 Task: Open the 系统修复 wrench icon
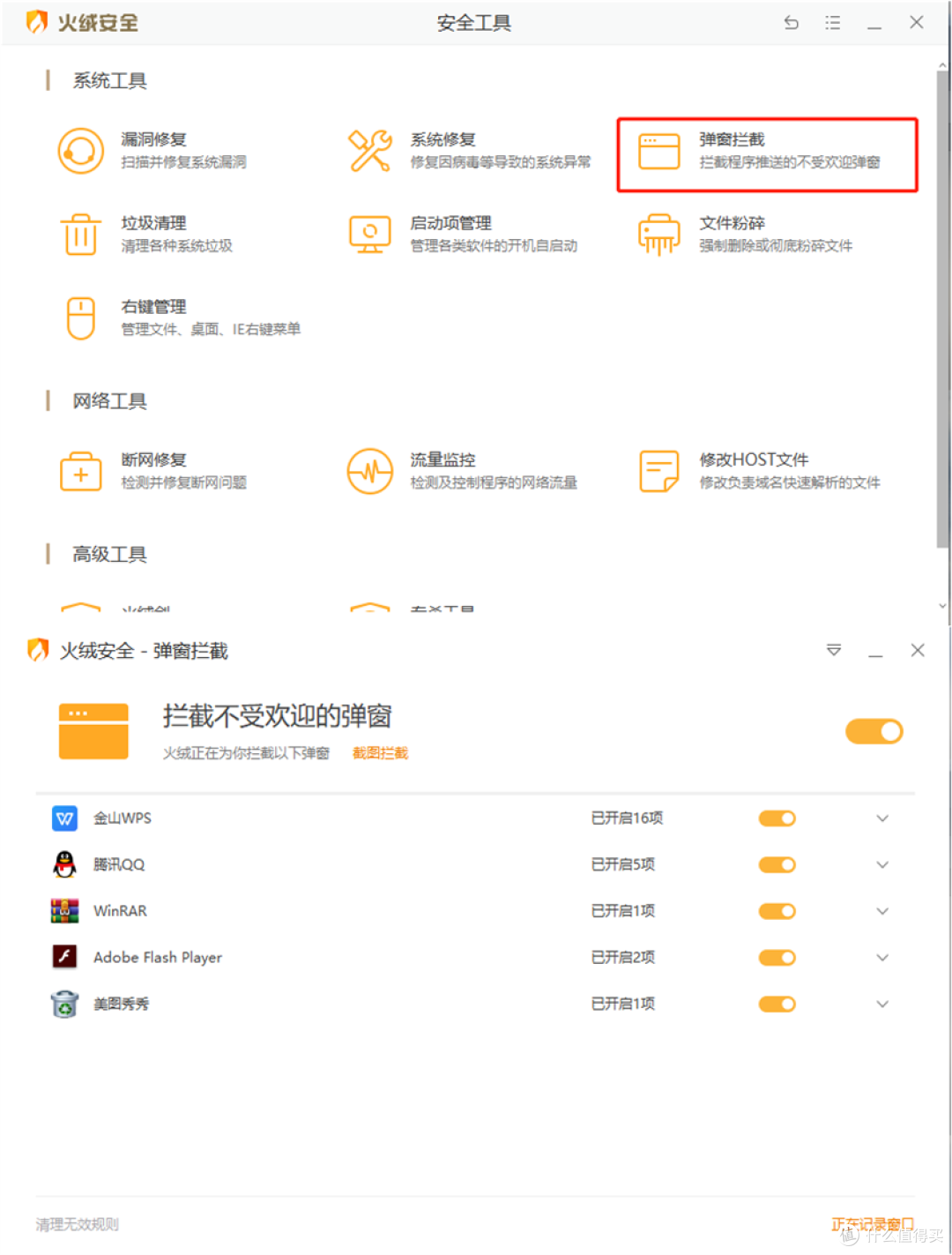(370, 151)
